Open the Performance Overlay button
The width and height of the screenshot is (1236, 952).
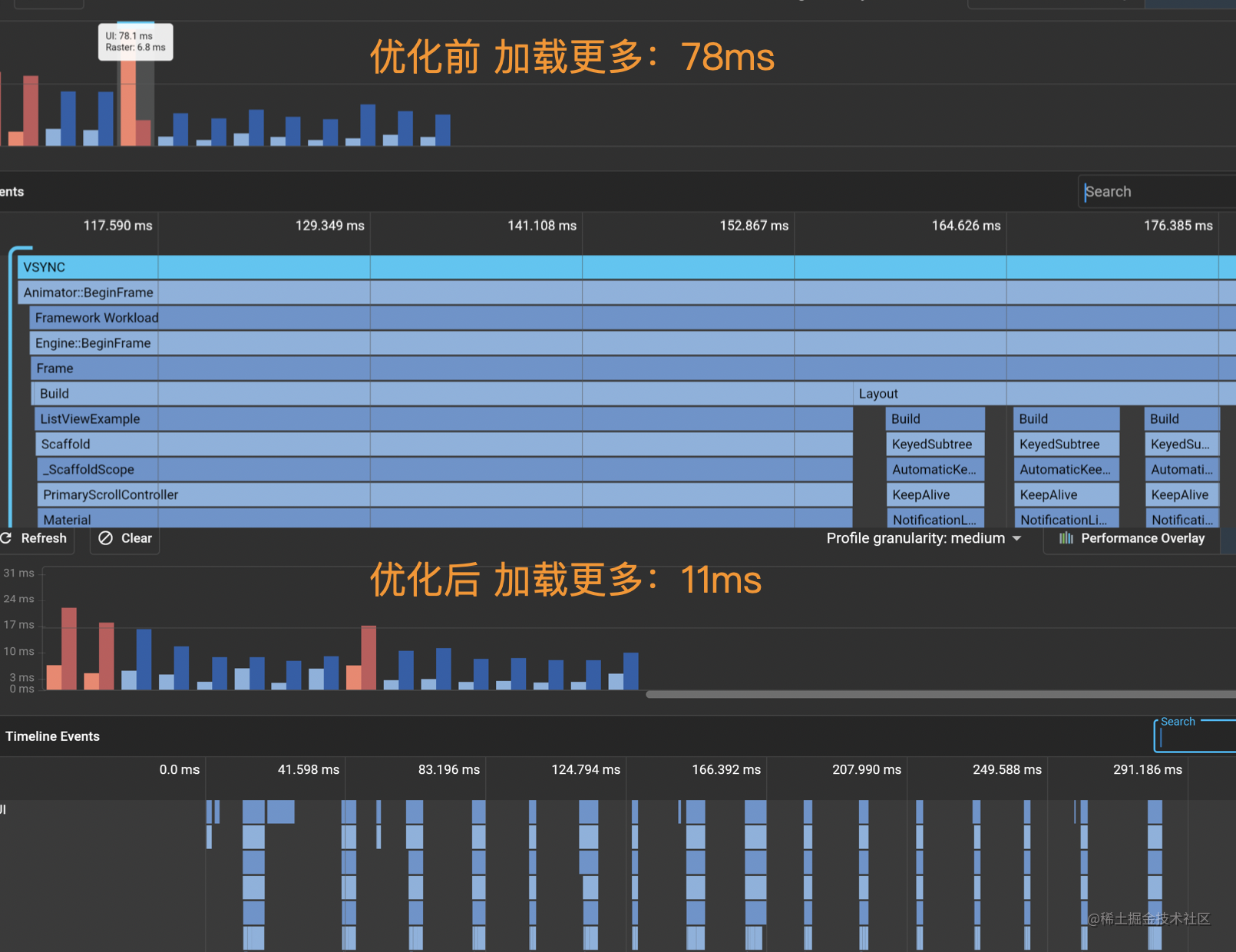pyautogui.click(x=1132, y=538)
